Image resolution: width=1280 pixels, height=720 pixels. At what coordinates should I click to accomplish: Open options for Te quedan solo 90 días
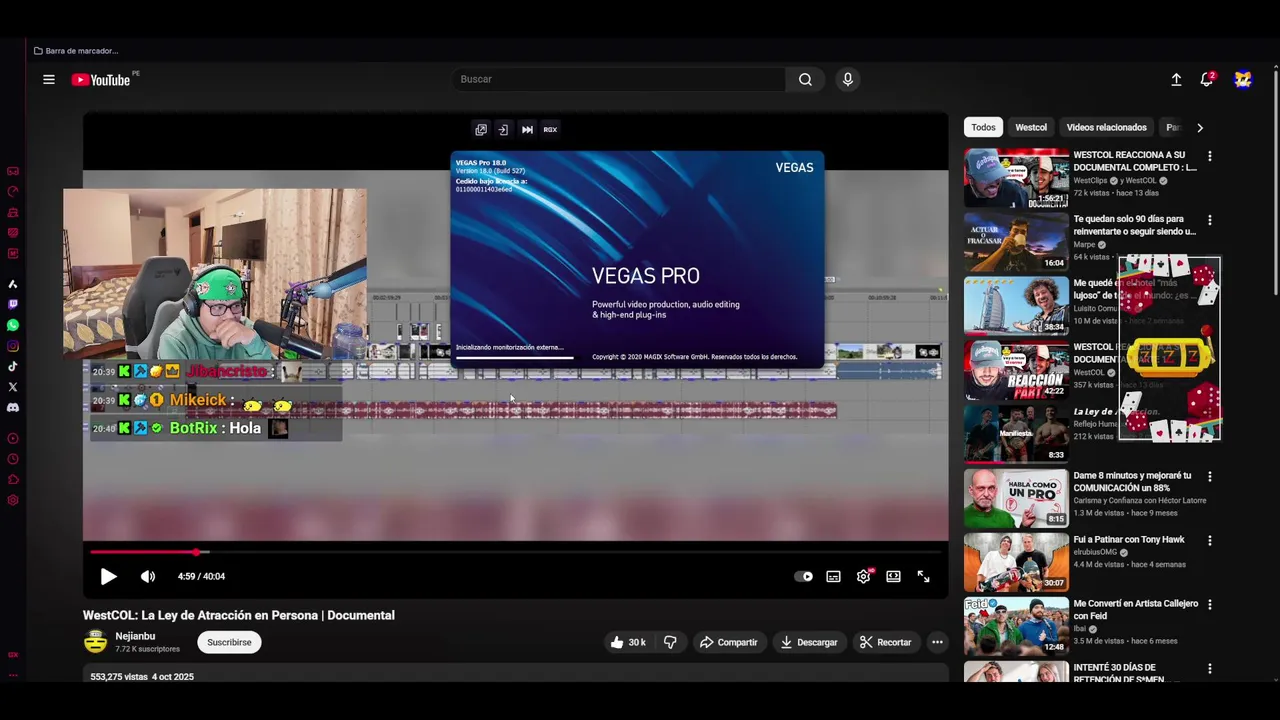[1210, 220]
